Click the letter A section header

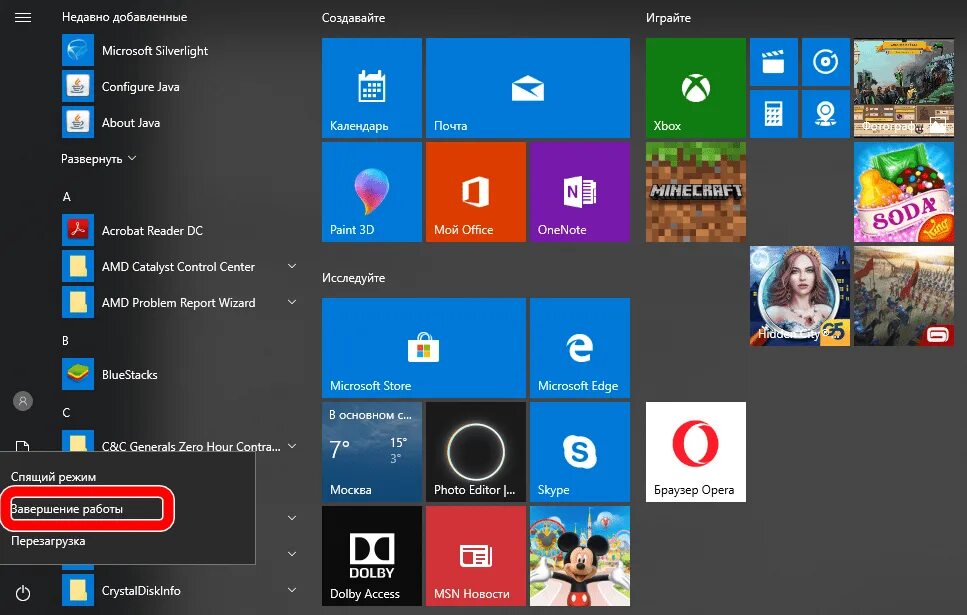67,197
